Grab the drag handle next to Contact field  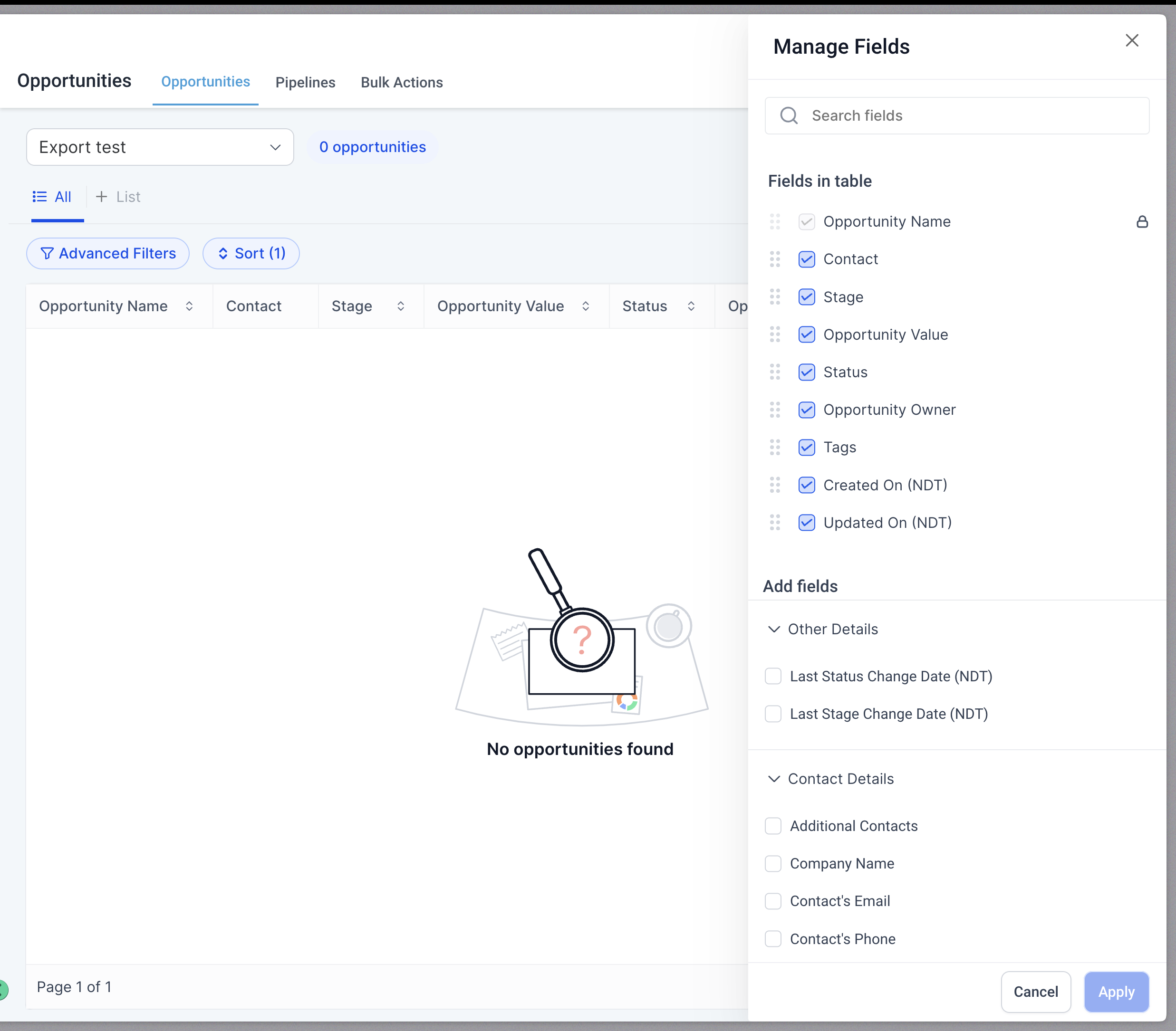click(x=774, y=259)
